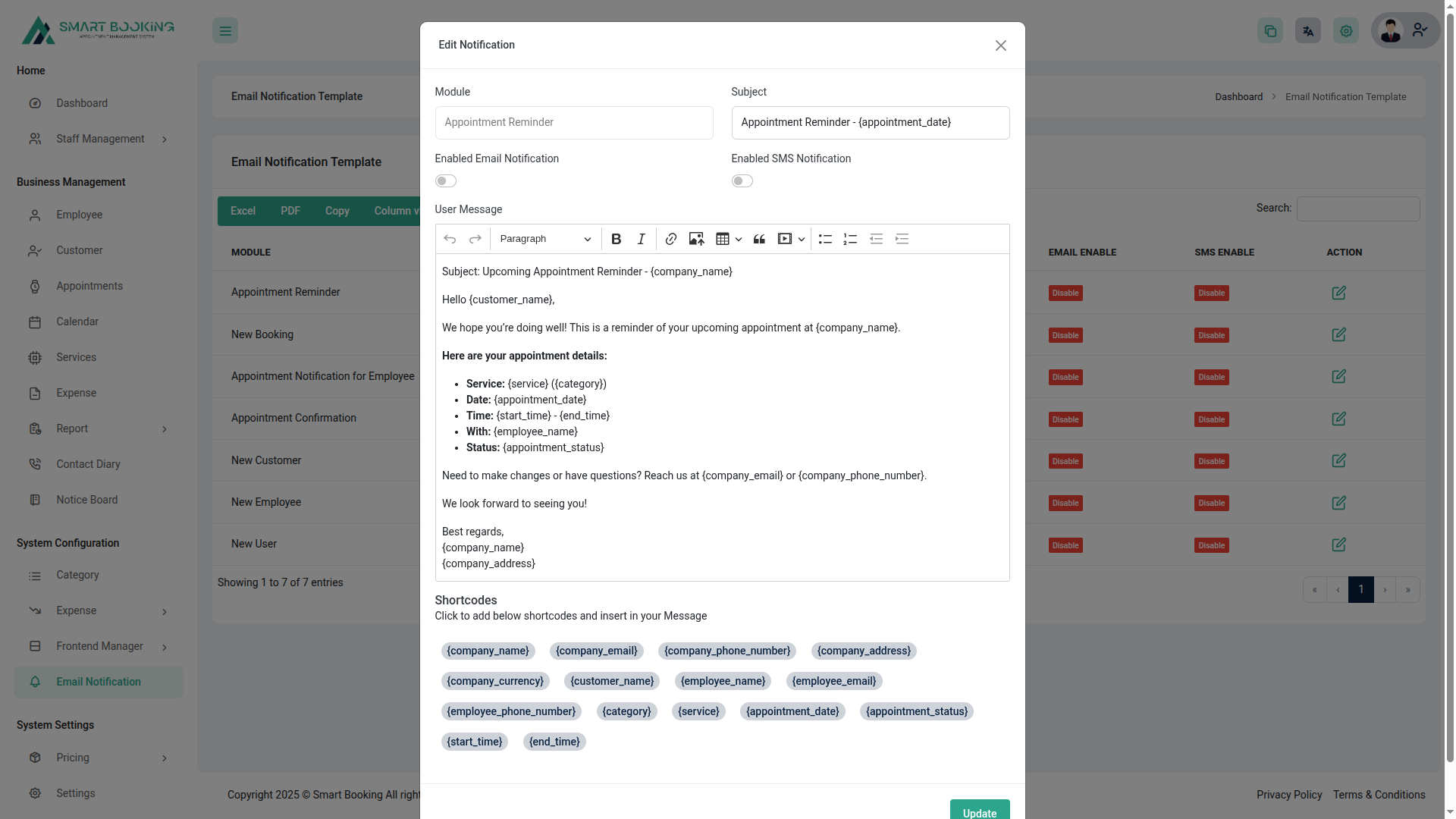
Task: Switch to the PDF export tab
Action: pyautogui.click(x=290, y=211)
